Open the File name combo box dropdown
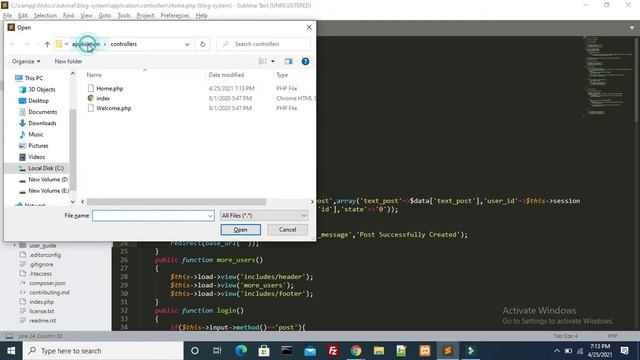This screenshot has width=640, height=360. pos(210,216)
